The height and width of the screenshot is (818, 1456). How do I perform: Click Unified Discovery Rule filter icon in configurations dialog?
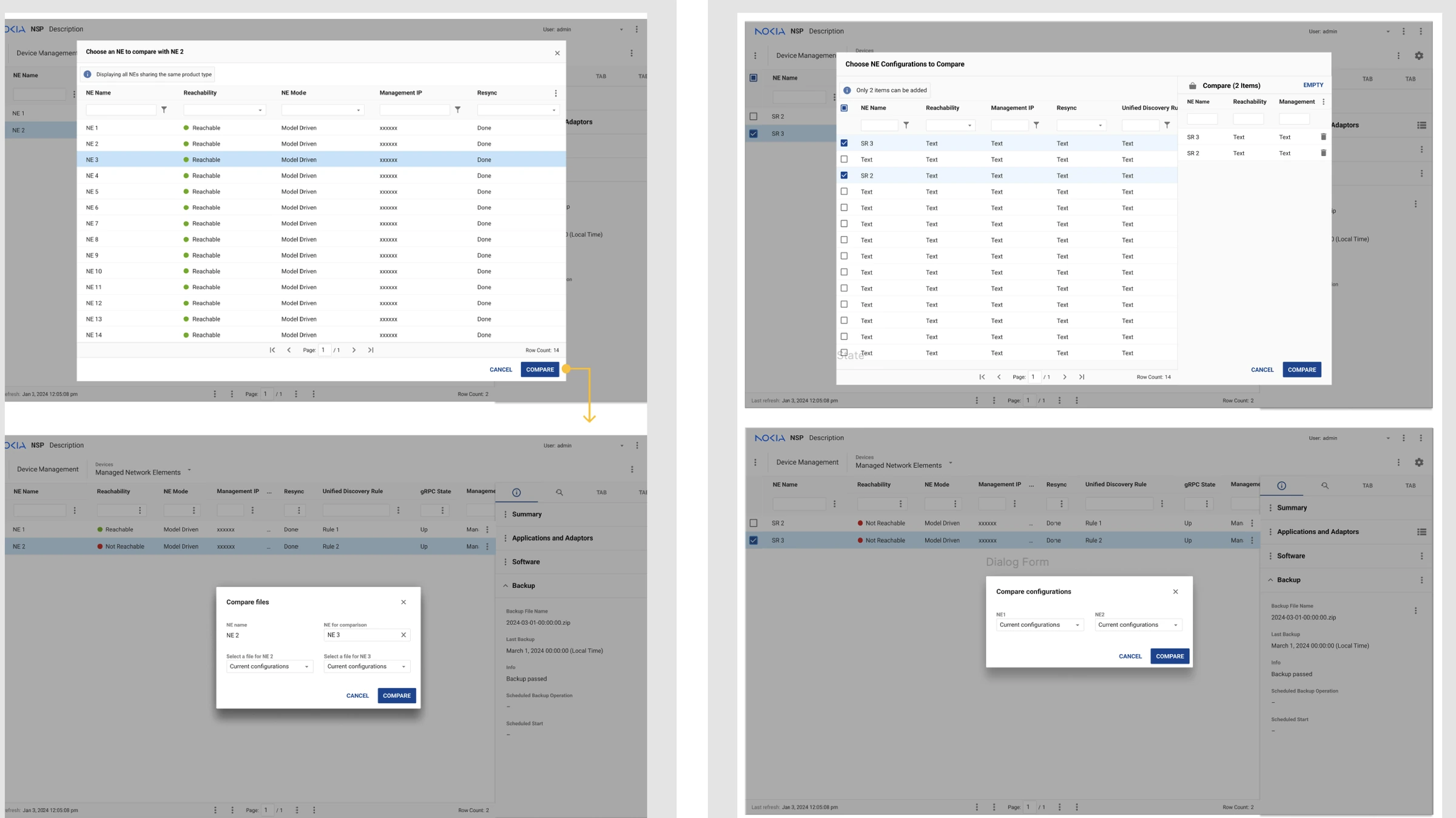pyautogui.click(x=1167, y=125)
